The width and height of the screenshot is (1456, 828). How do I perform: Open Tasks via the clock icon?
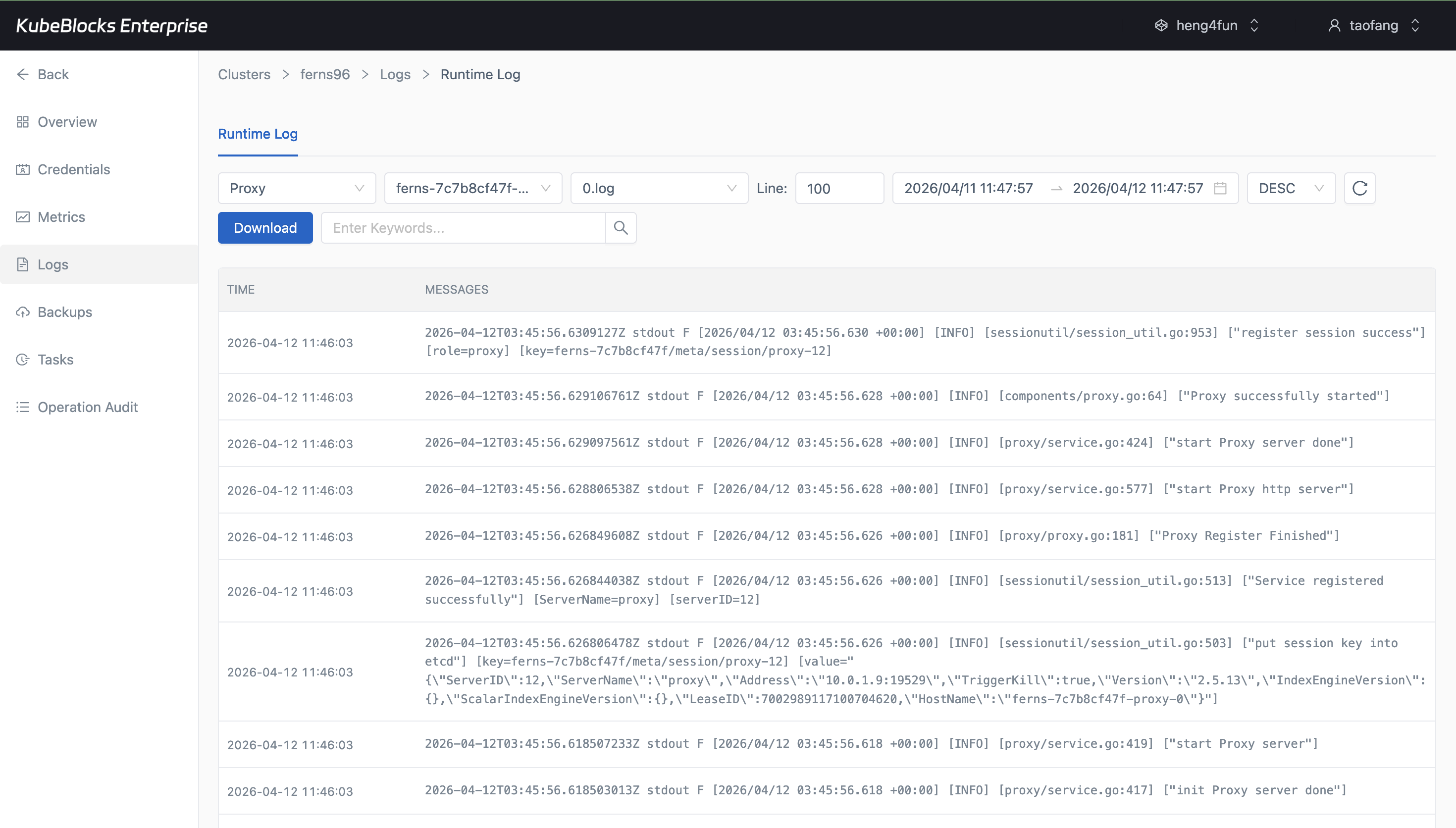(23, 360)
